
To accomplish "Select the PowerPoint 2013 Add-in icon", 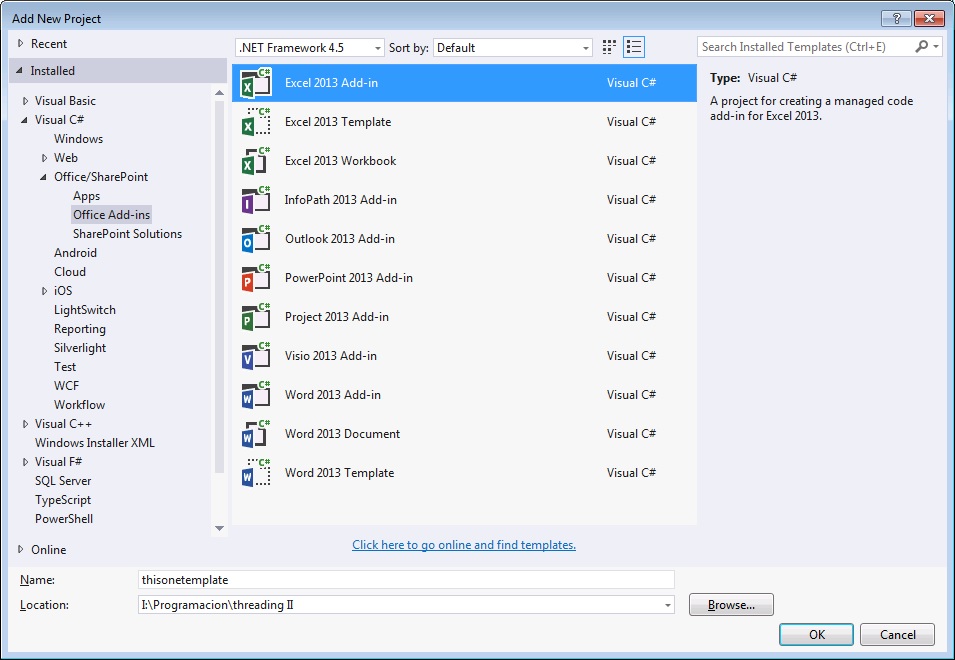I will pos(256,278).
